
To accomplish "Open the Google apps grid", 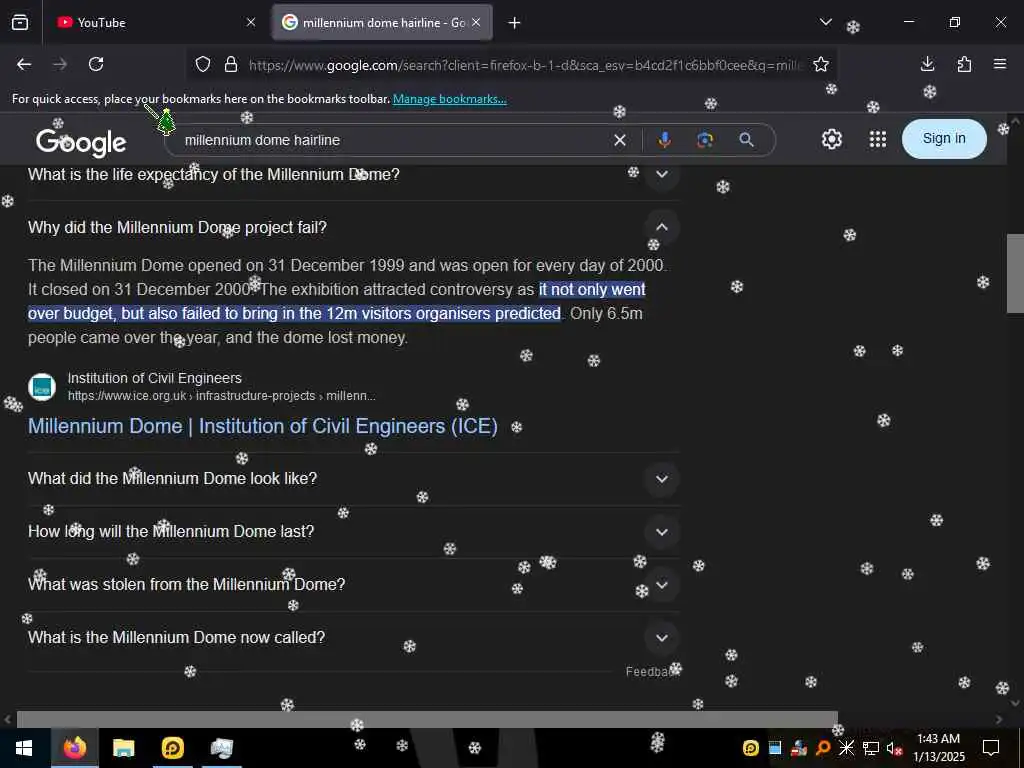I will [x=878, y=139].
